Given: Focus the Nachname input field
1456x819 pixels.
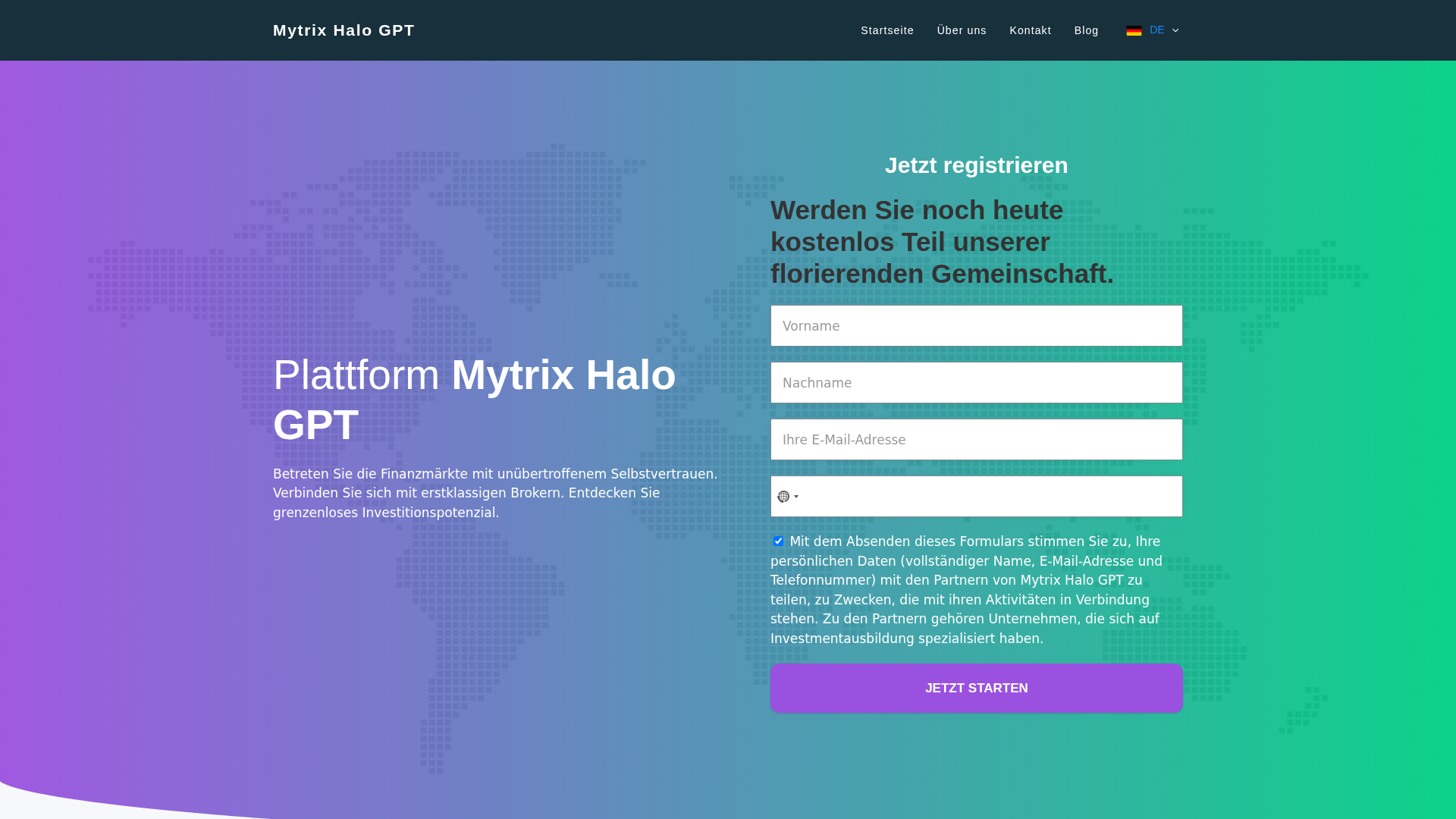Looking at the screenshot, I should [x=977, y=383].
